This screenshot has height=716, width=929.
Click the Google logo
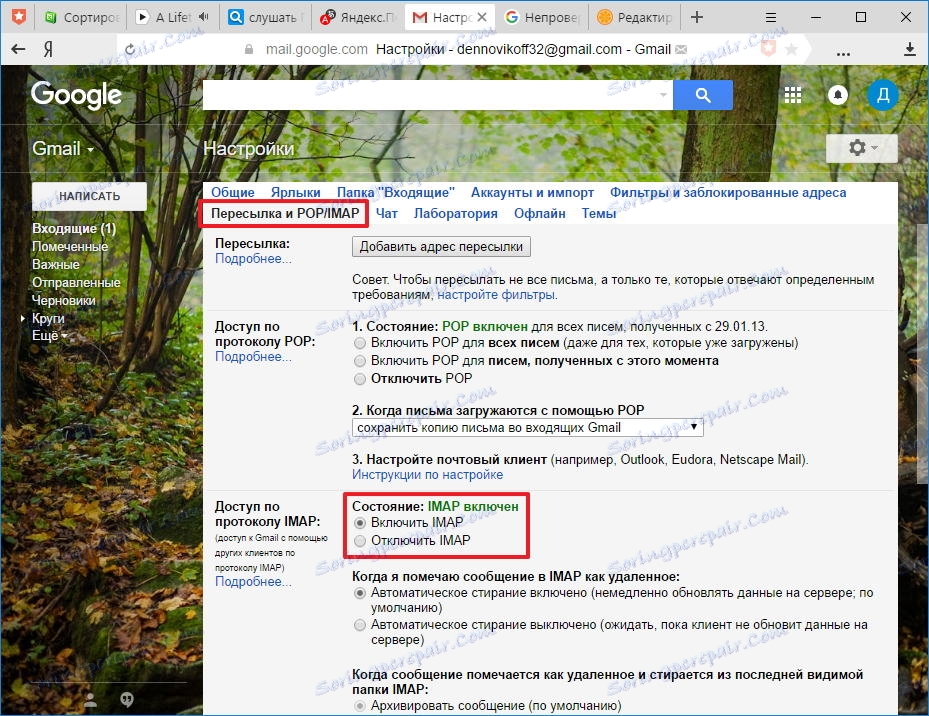(x=76, y=95)
